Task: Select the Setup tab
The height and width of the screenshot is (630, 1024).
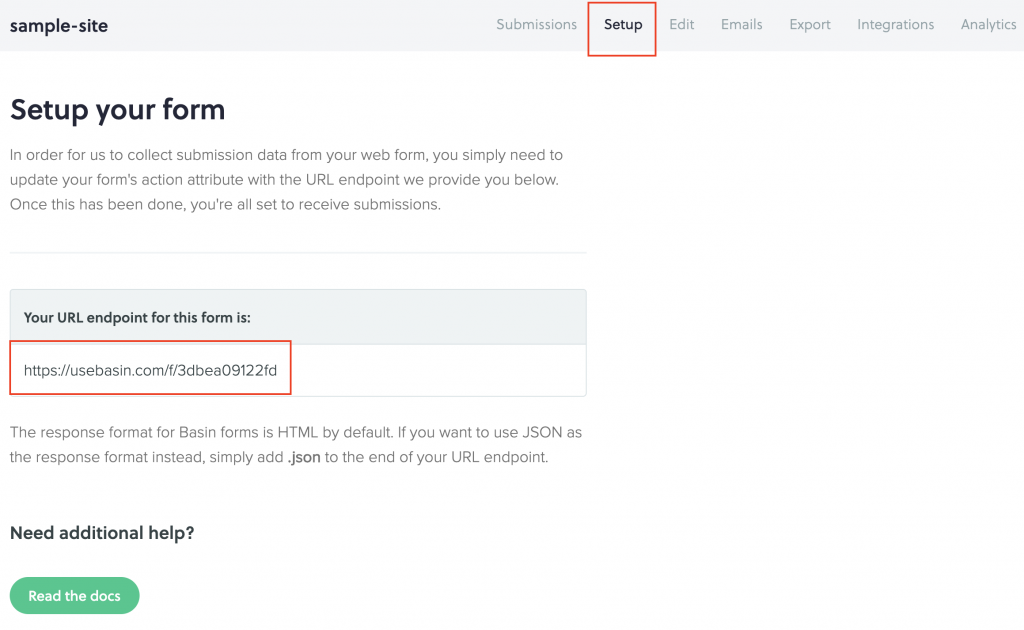Action: coord(622,25)
